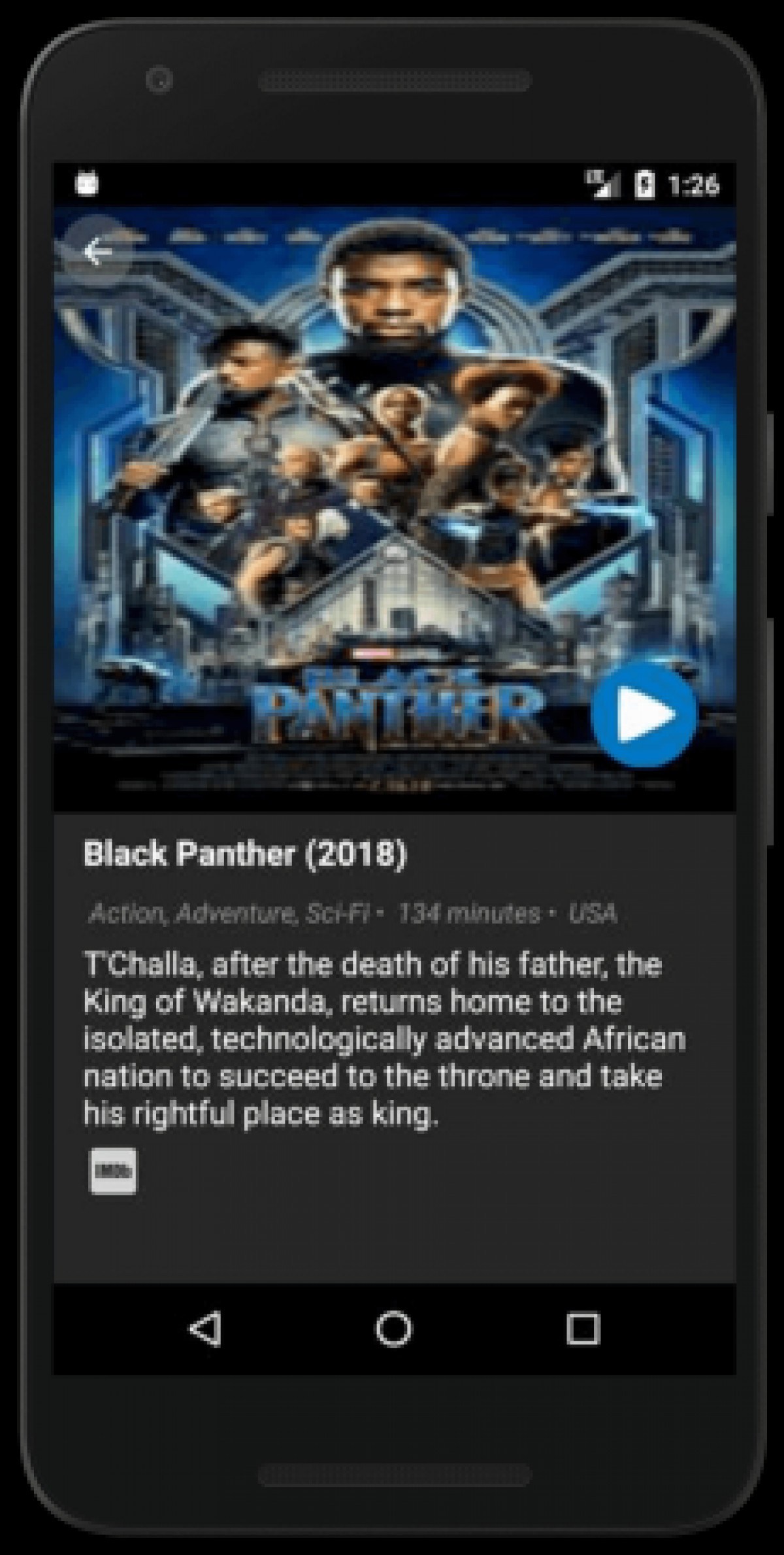
Task: Open the IMDb link icon
Action: click(x=113, y=1170)
